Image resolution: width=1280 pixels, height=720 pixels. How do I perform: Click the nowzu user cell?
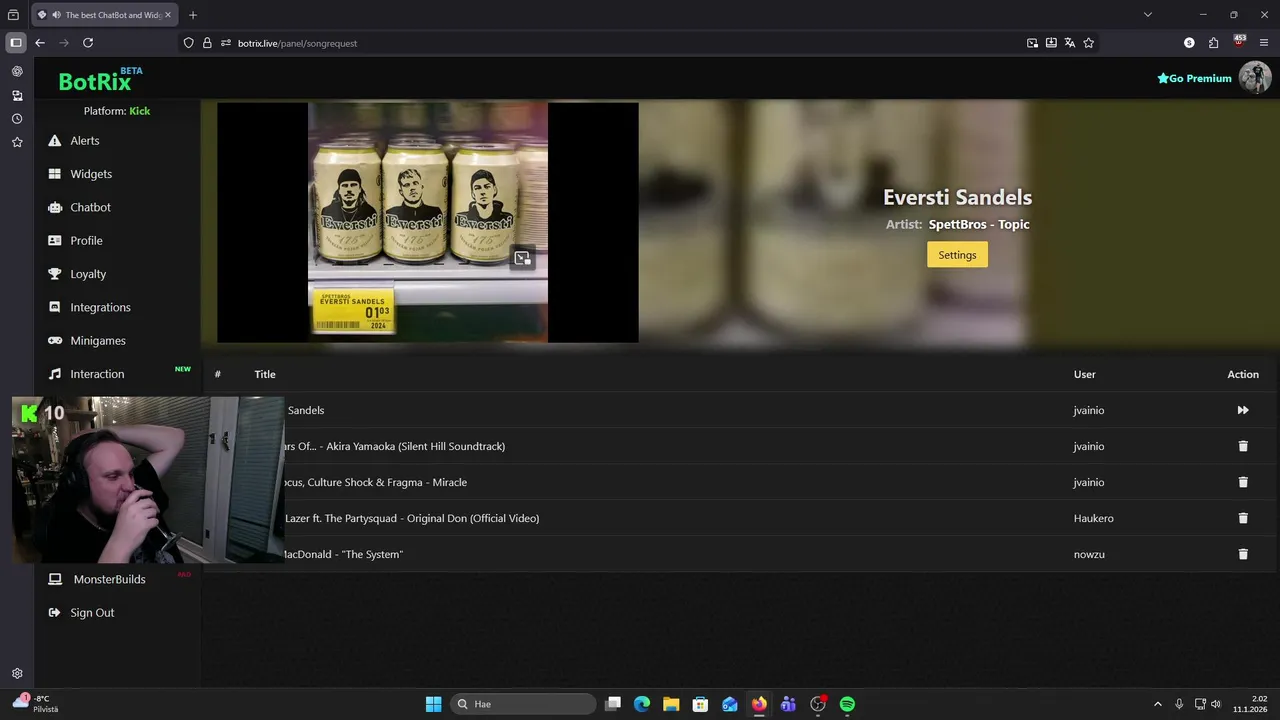[1089, 554]
